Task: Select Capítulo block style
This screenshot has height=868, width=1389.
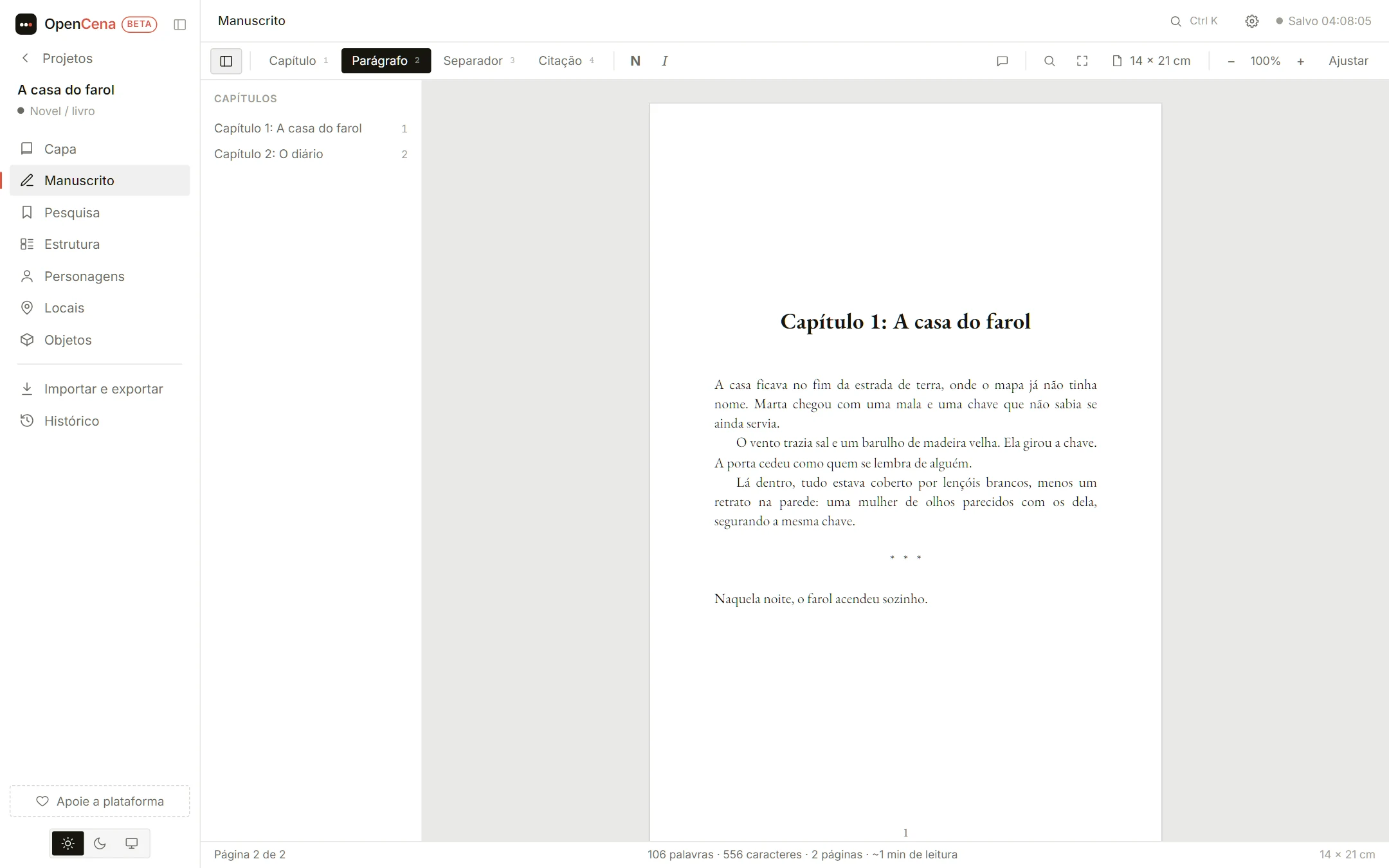Action: pyautogui.click(x=298, y=61)
